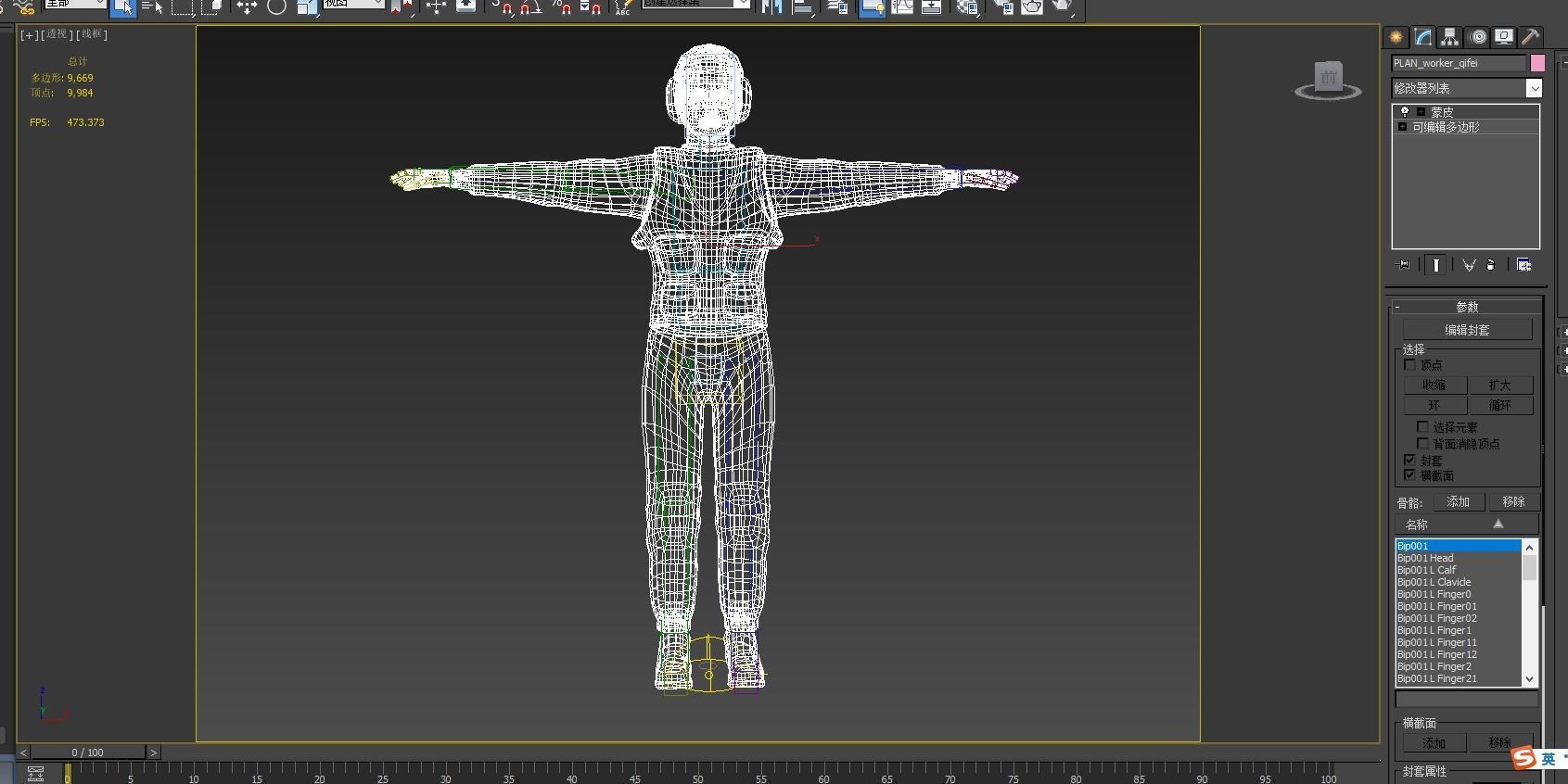Image resolution: width=1568 pixels, height=784 pixels.
Task: Switch to the Hierarchy panel tab
Action: (x=1449, y=37)
